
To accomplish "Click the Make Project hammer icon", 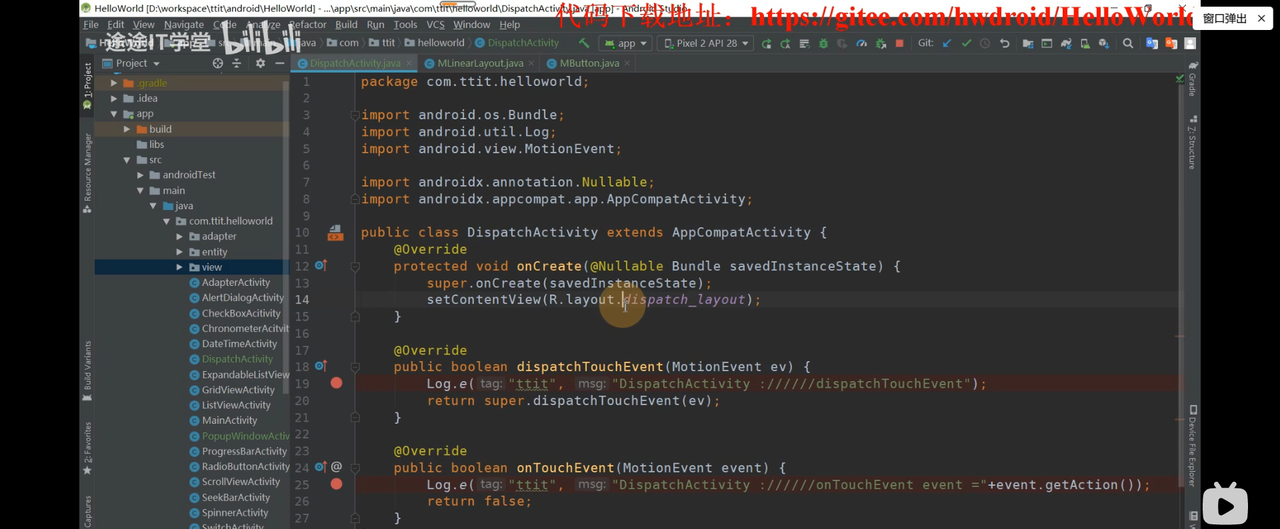I will point(584,43).
